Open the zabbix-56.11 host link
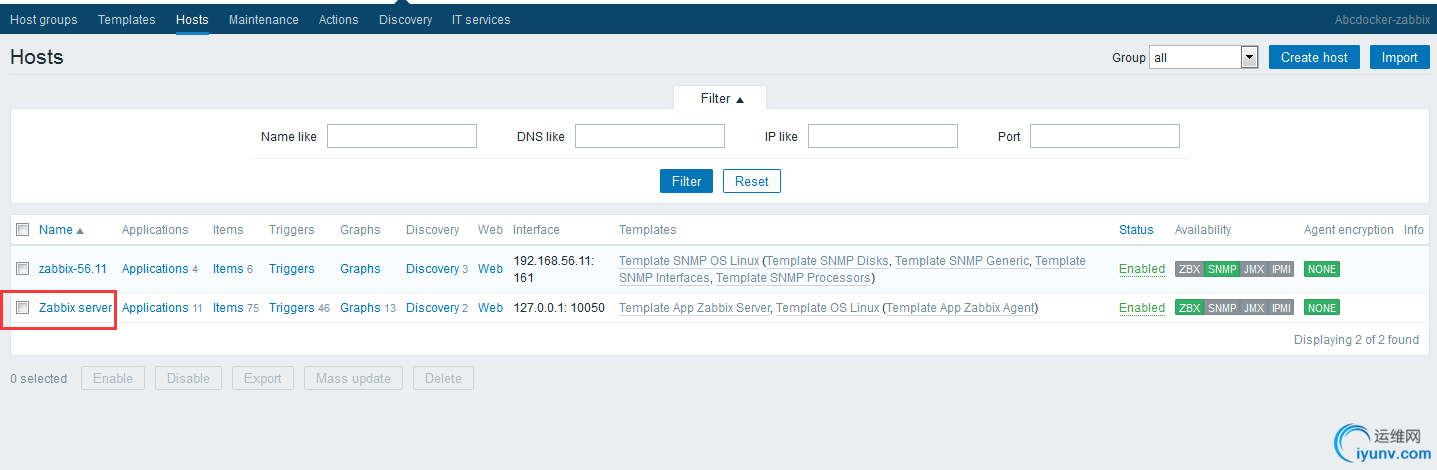This screenshot has width=1437, height=470. (x=73, y=269)
